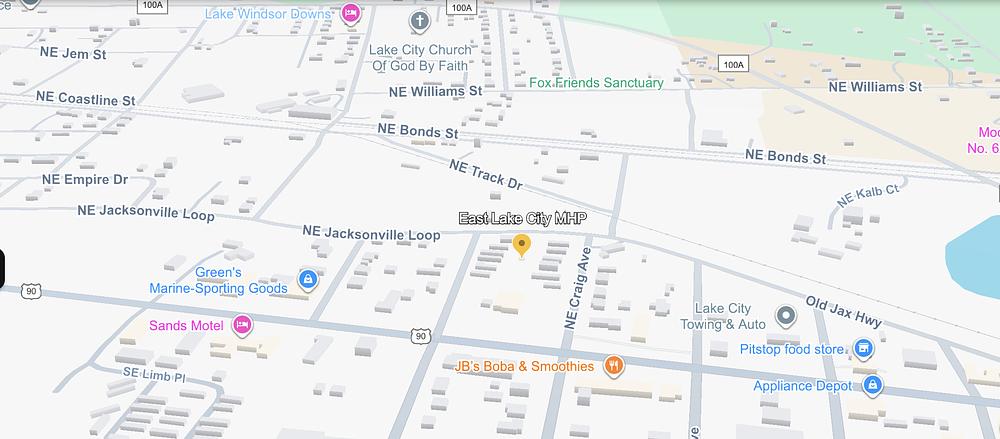Select the Appliance Depot shopping bag icon
This screenshot has height=439, width=1000.
click(x=872, y=385)
